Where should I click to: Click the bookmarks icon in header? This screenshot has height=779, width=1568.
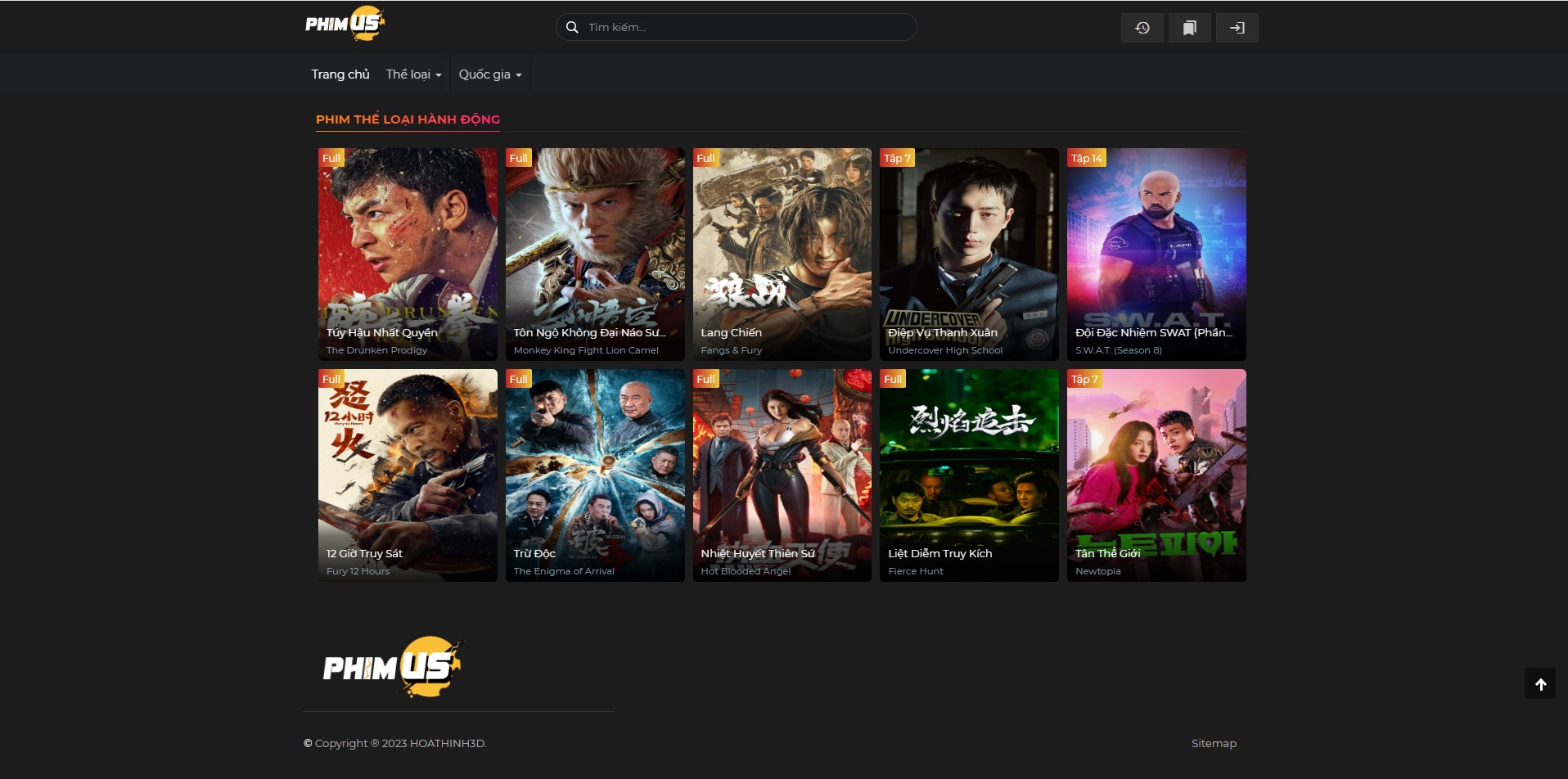tap(1189, 28)
